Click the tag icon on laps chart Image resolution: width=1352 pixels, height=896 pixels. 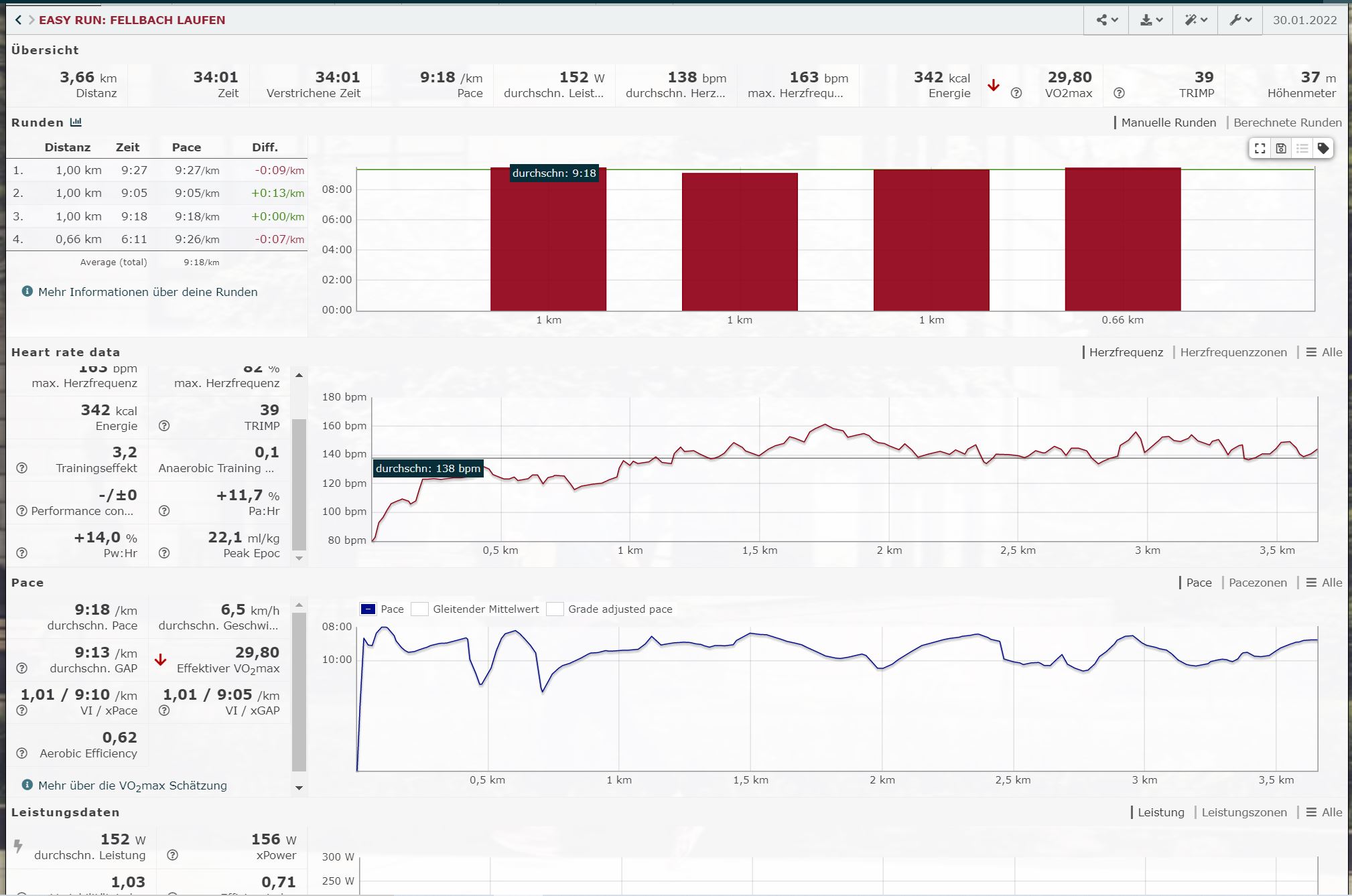[x=1323, y=149]
